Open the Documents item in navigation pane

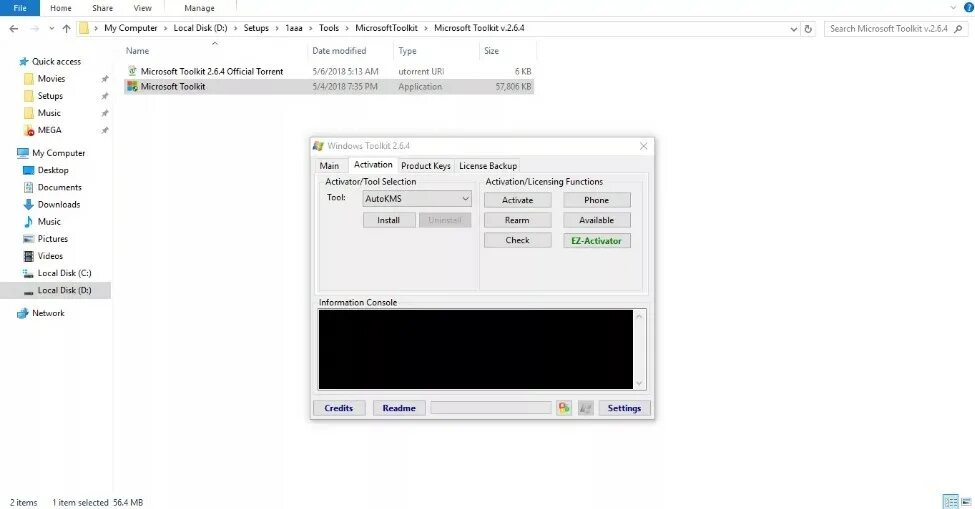coord(59,187)
